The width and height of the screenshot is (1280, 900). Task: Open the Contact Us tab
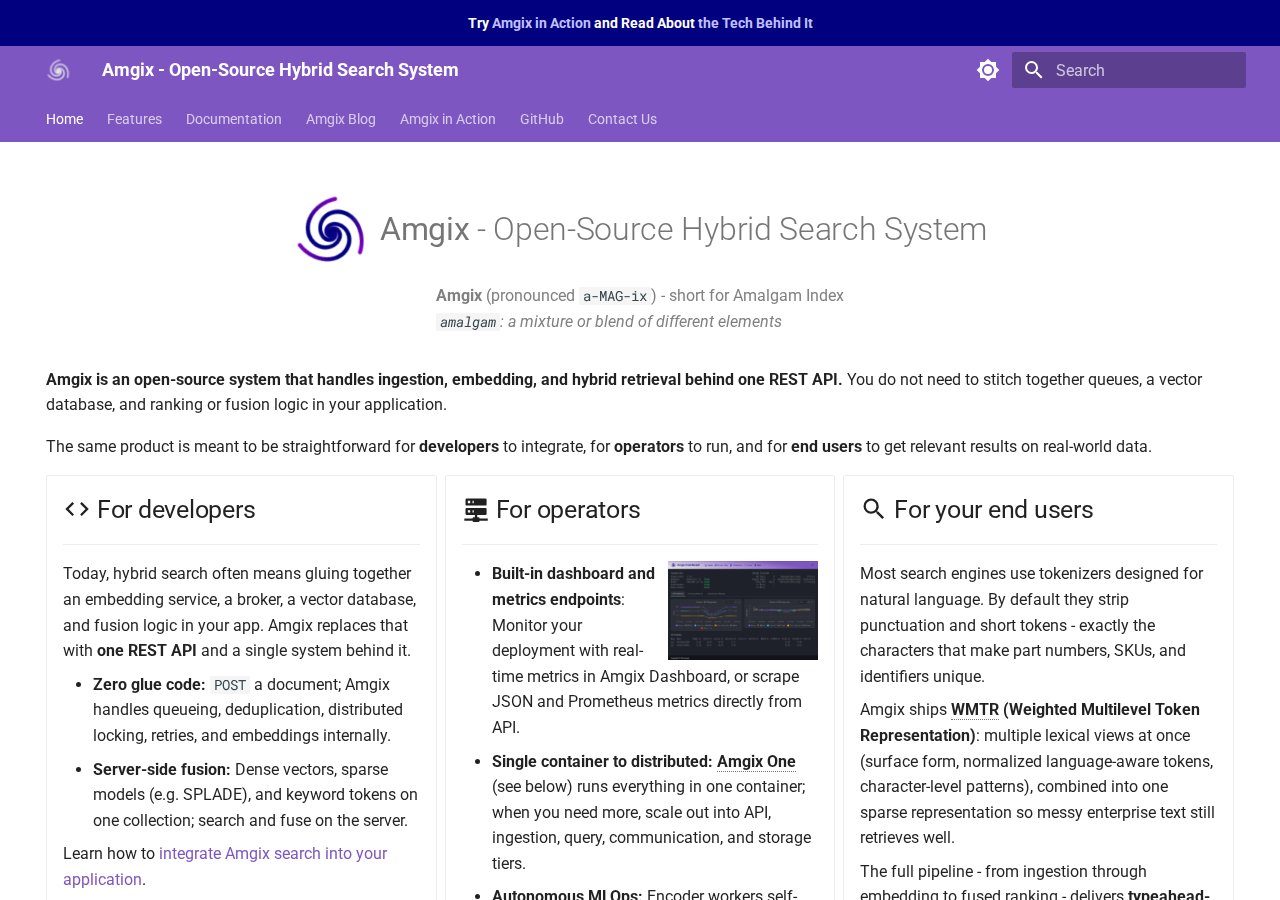click(x=622, y=119)
